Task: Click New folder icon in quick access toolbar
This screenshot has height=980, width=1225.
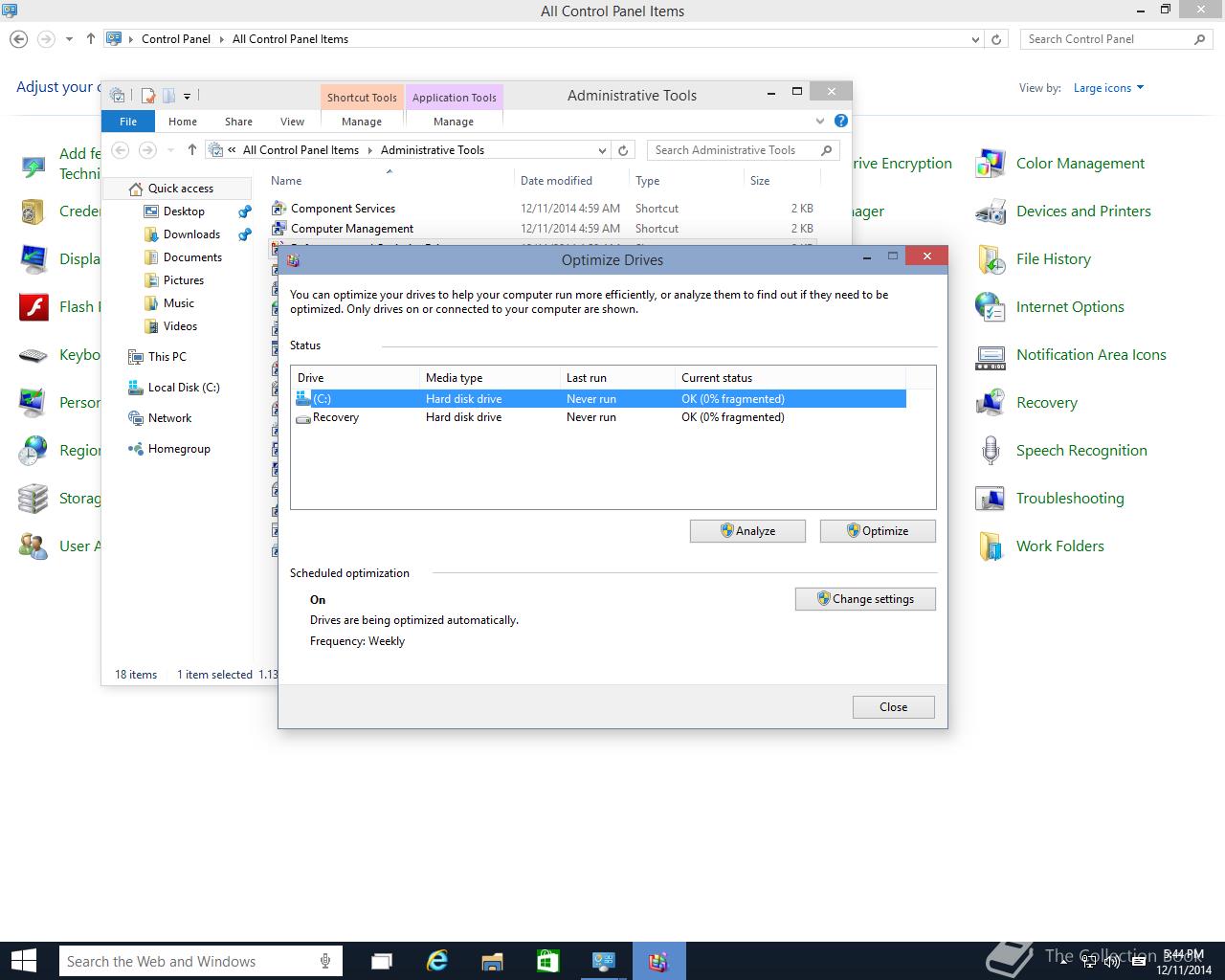Action: [x=168, y=96]
